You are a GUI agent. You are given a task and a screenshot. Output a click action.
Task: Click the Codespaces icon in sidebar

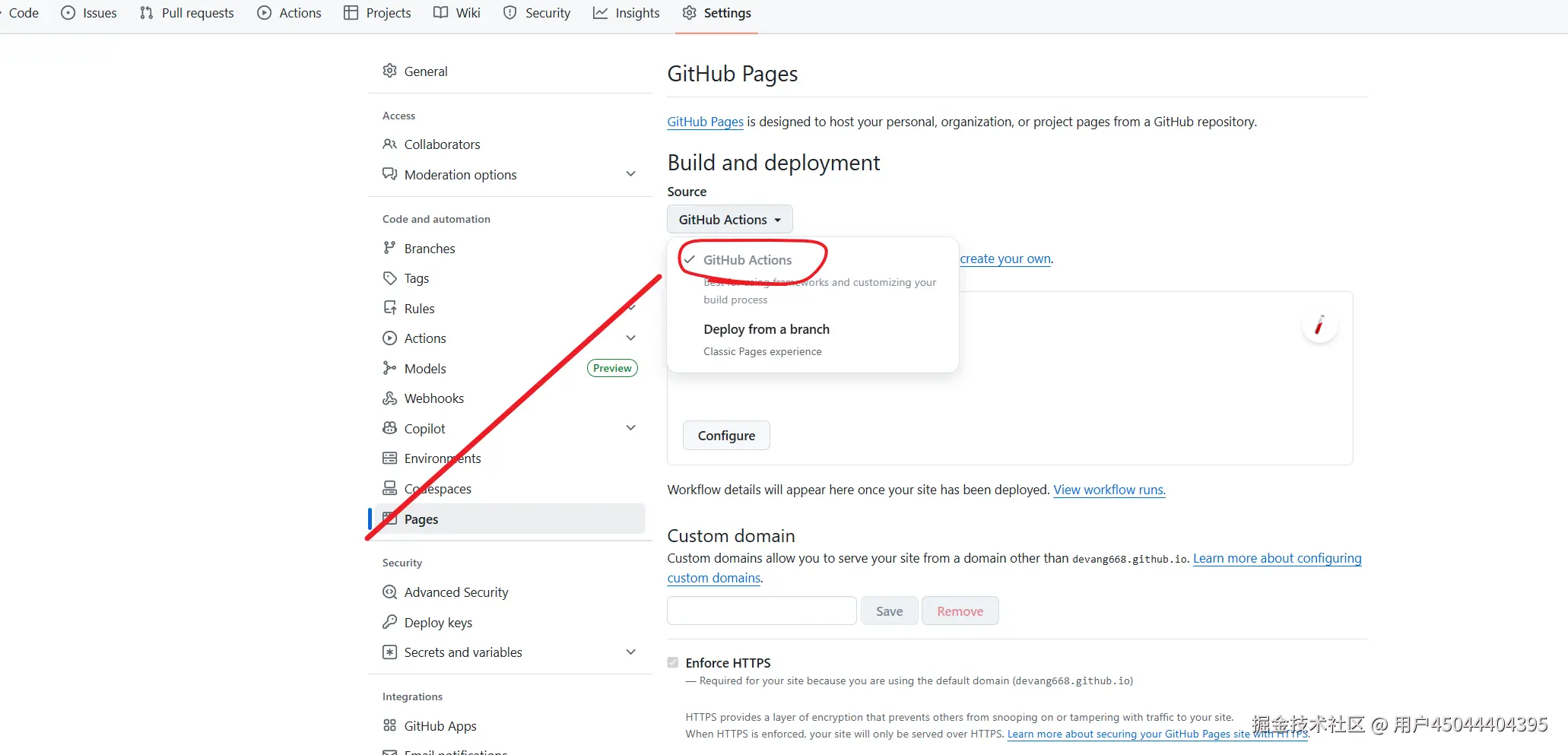tap(390, 488)
